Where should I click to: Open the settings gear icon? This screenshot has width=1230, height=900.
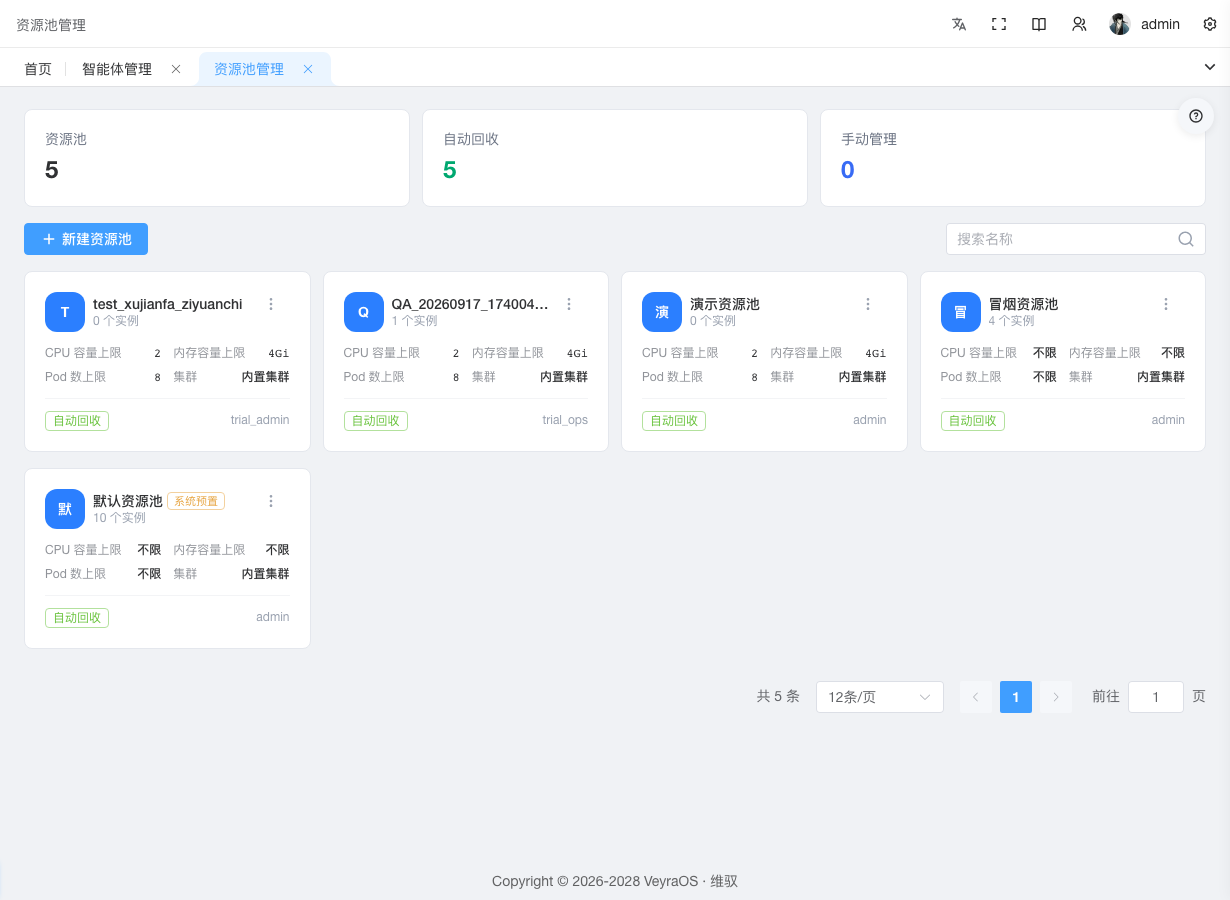[x=1210, y=24]
